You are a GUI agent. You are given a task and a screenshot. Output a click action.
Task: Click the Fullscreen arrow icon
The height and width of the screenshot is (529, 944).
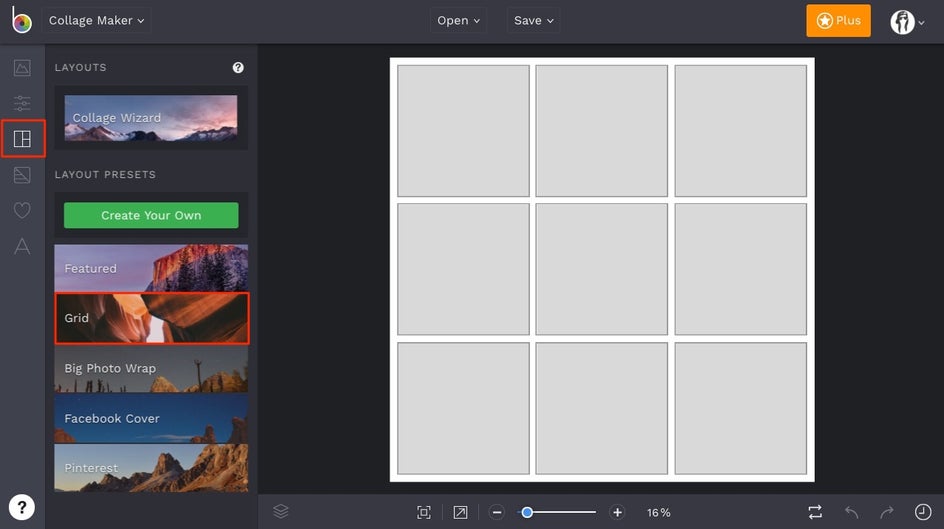[460, 512]
